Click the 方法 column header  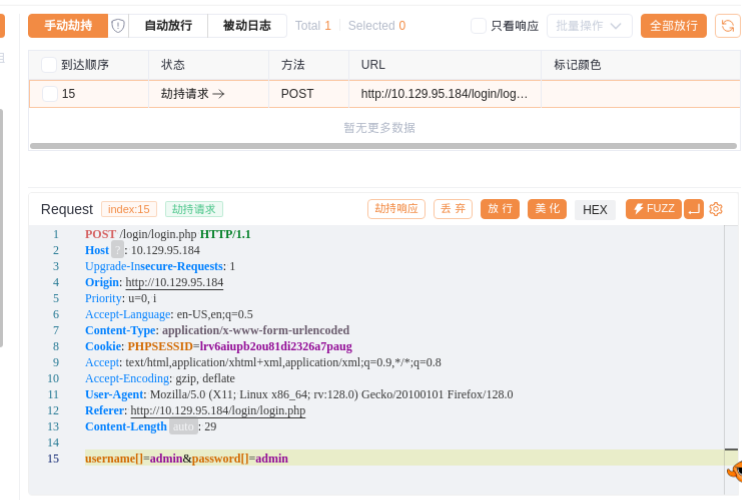309,65
